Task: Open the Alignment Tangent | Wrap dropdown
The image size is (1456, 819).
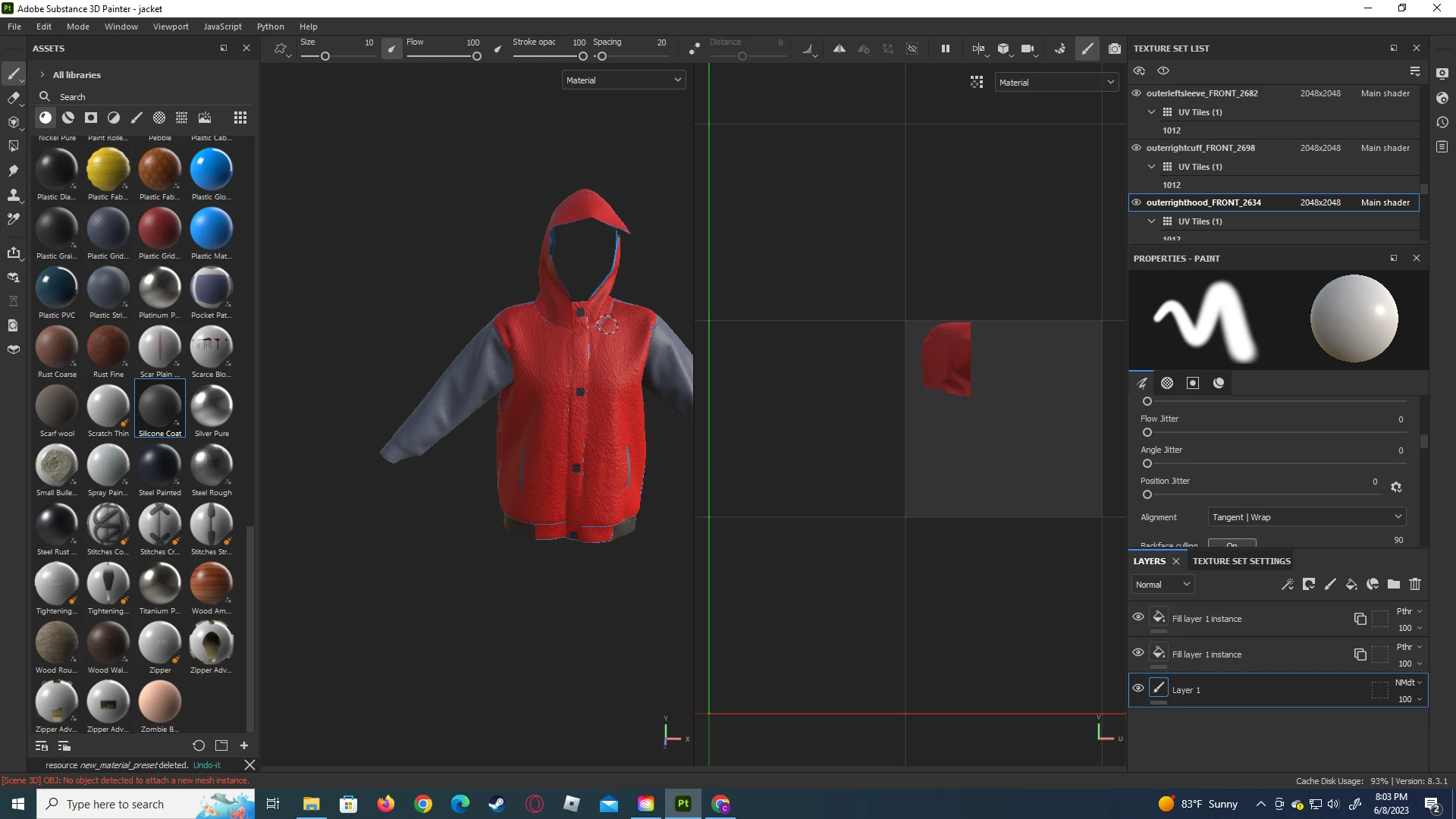Action: (x=1307, y=517)
